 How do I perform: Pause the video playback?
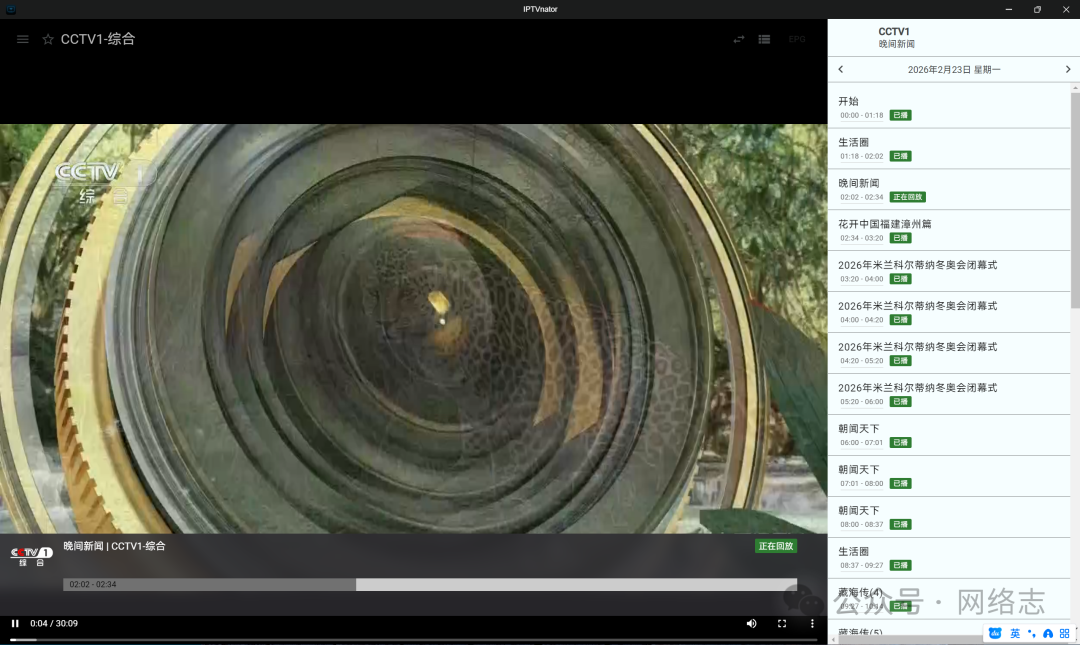15,623
